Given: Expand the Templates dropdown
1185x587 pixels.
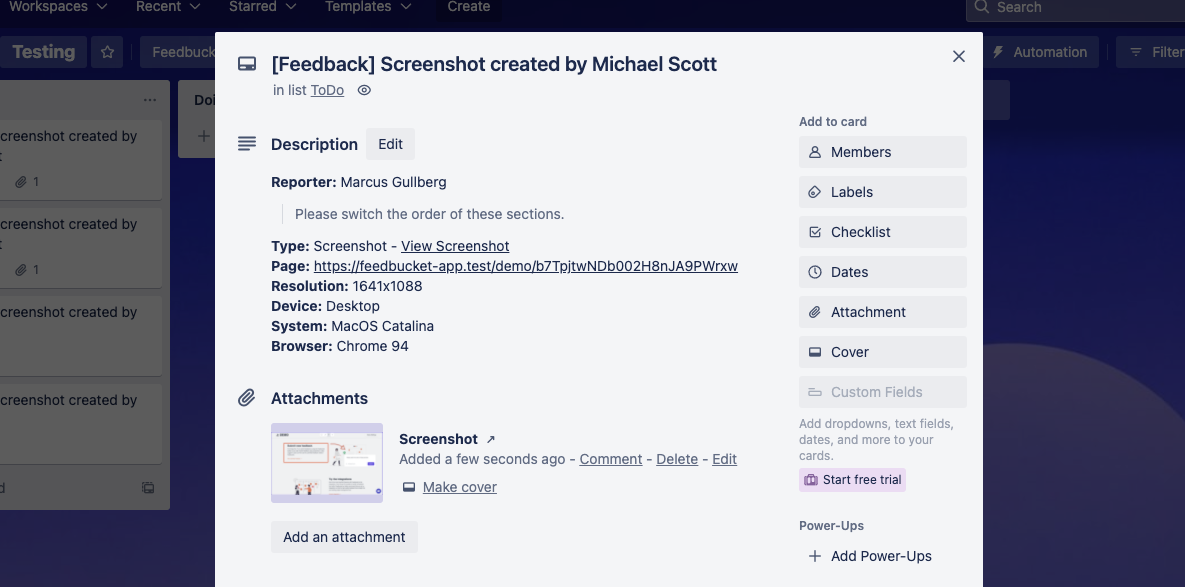Looking at the screenshot, I should (x=369, y=7).
